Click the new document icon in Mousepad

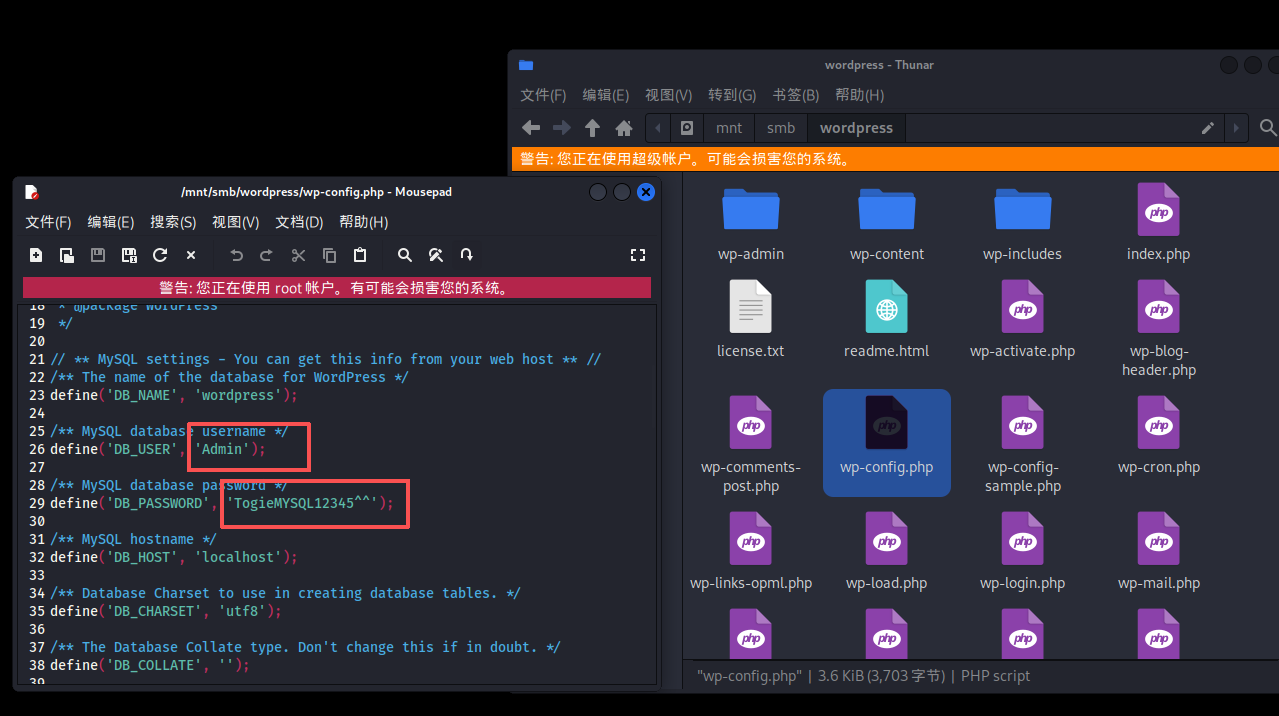36,255
